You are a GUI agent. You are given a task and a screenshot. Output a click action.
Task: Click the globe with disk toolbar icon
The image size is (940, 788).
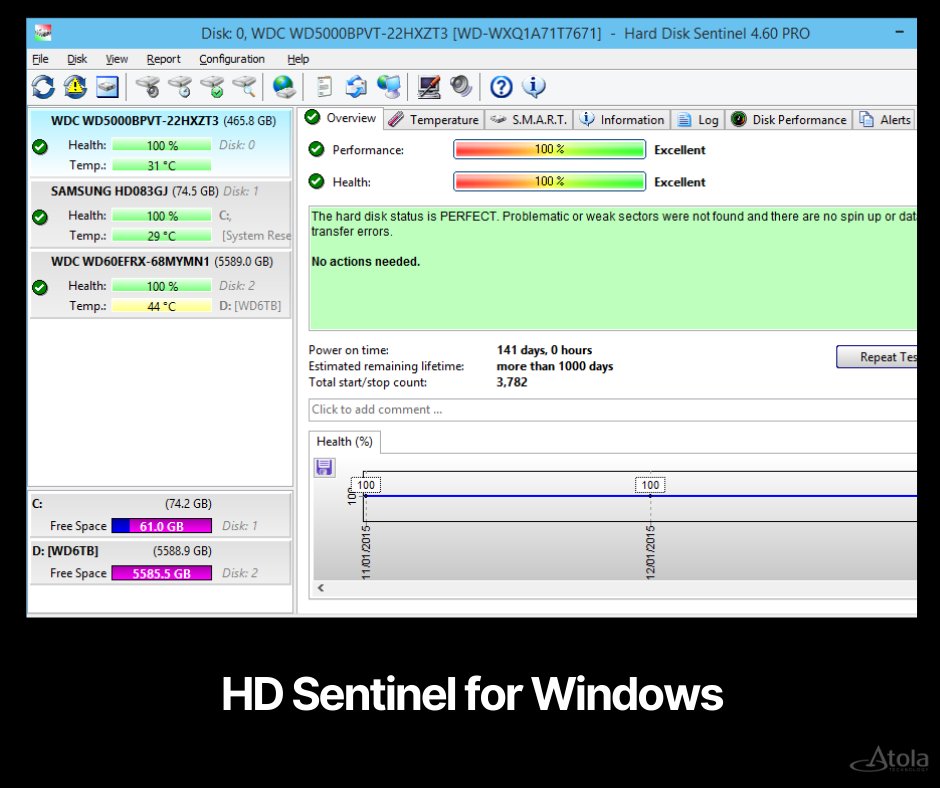[284, 87]
